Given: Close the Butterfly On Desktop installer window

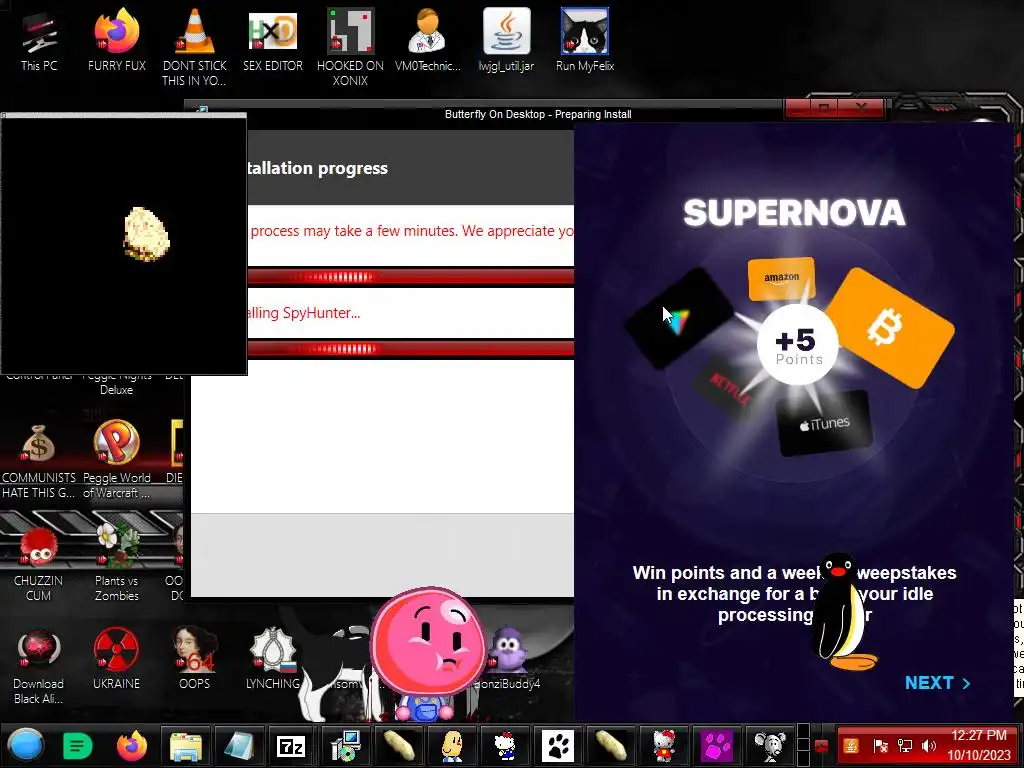Looking at the screenshot, I should coord(863,108).
